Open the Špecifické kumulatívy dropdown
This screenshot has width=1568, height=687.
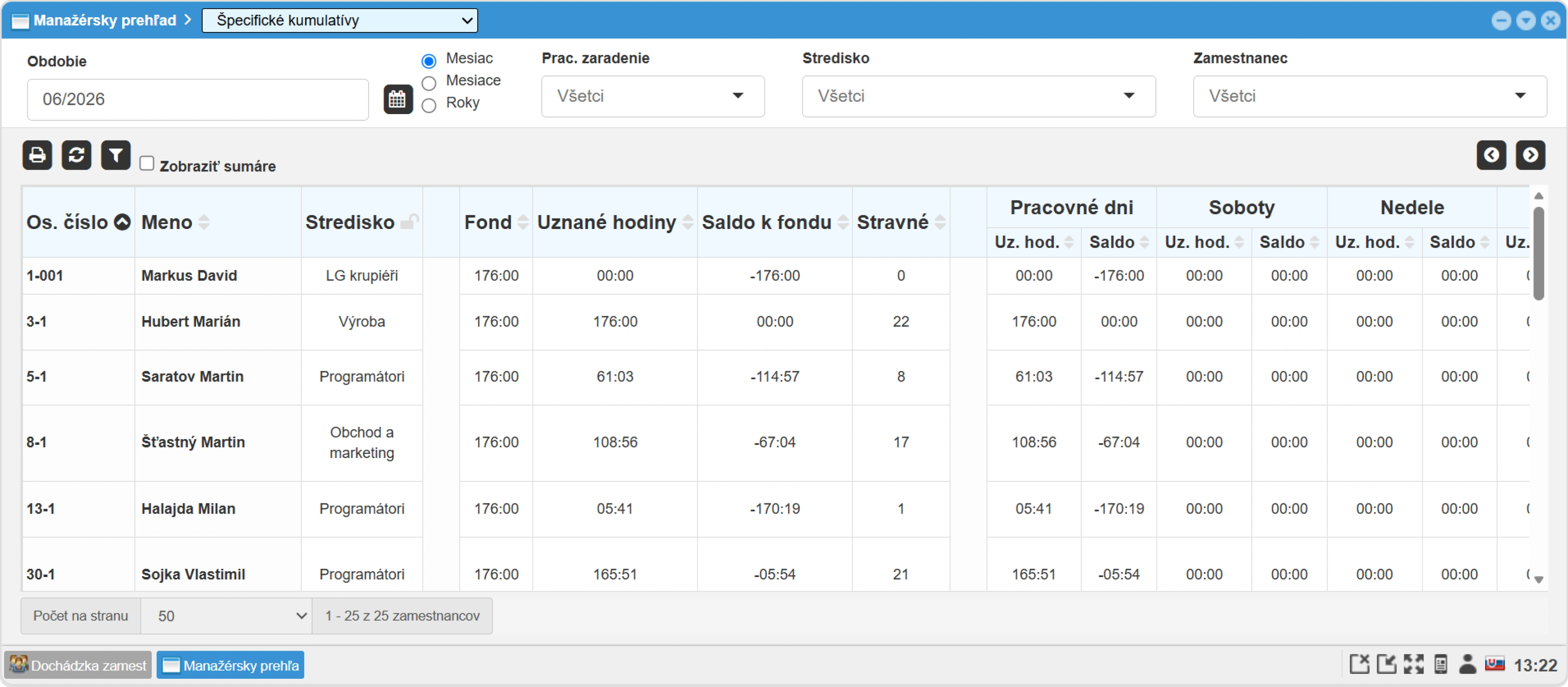(340, 20)
